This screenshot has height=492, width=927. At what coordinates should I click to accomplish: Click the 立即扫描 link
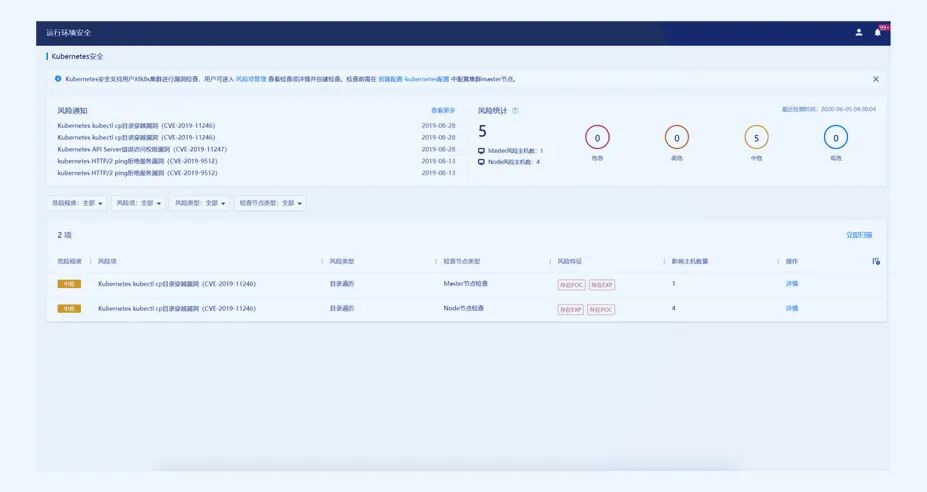[859, 235]
